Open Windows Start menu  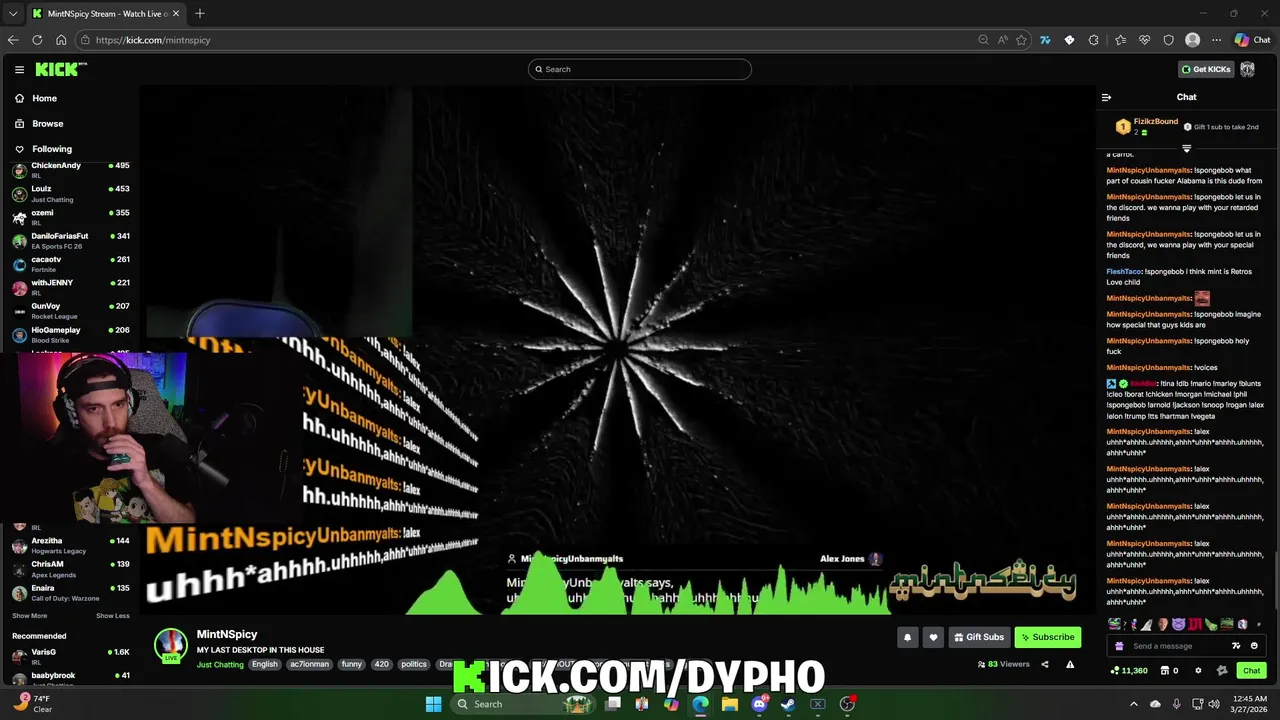click(x=433, y=704)
